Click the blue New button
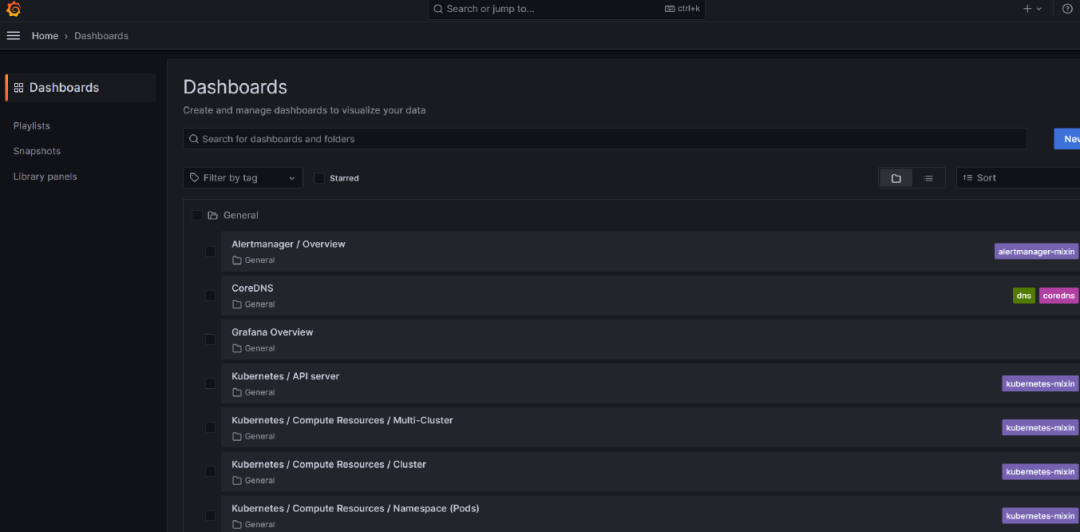 [1067, 139]
